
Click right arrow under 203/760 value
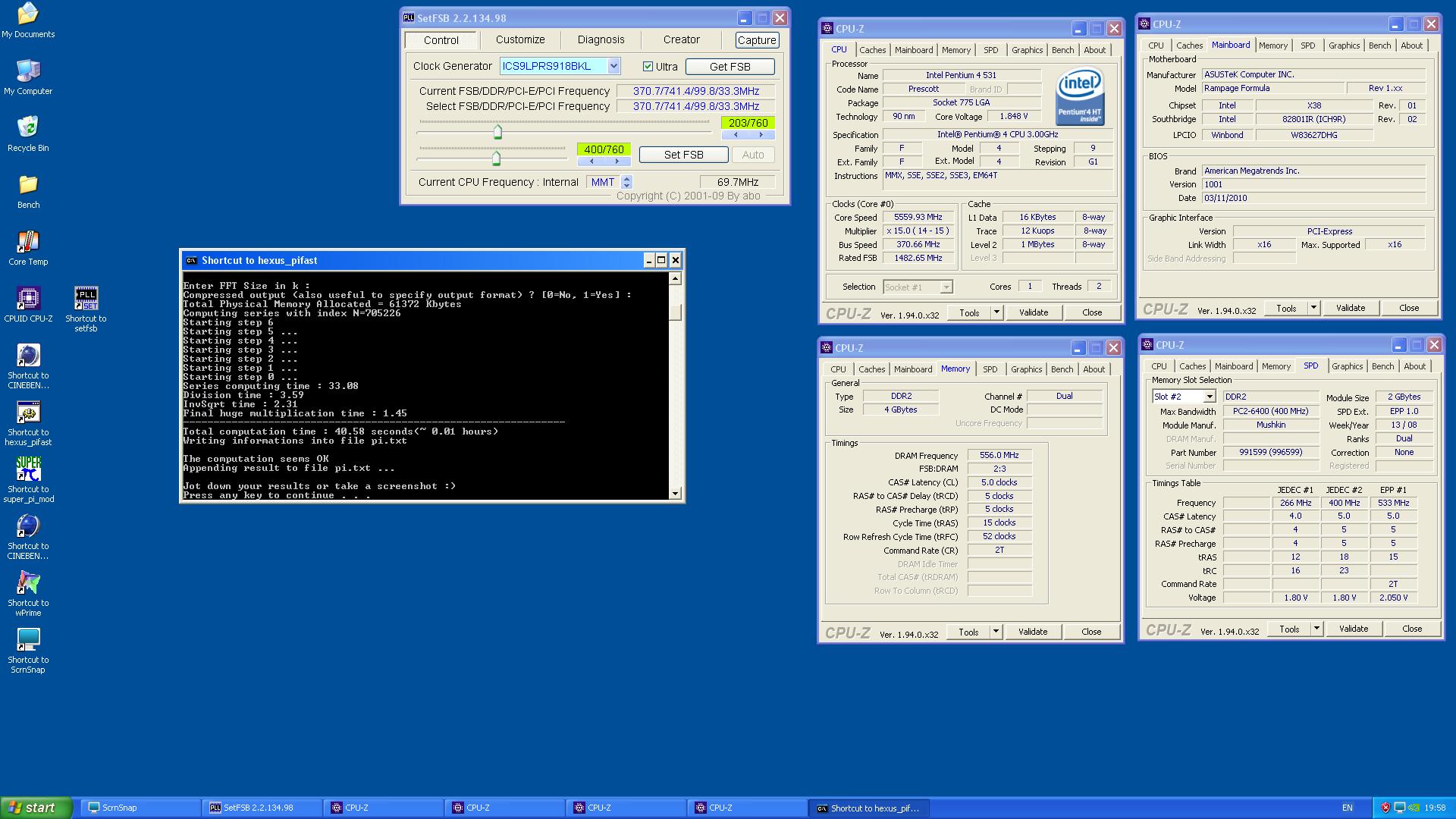tap(761, 135)
